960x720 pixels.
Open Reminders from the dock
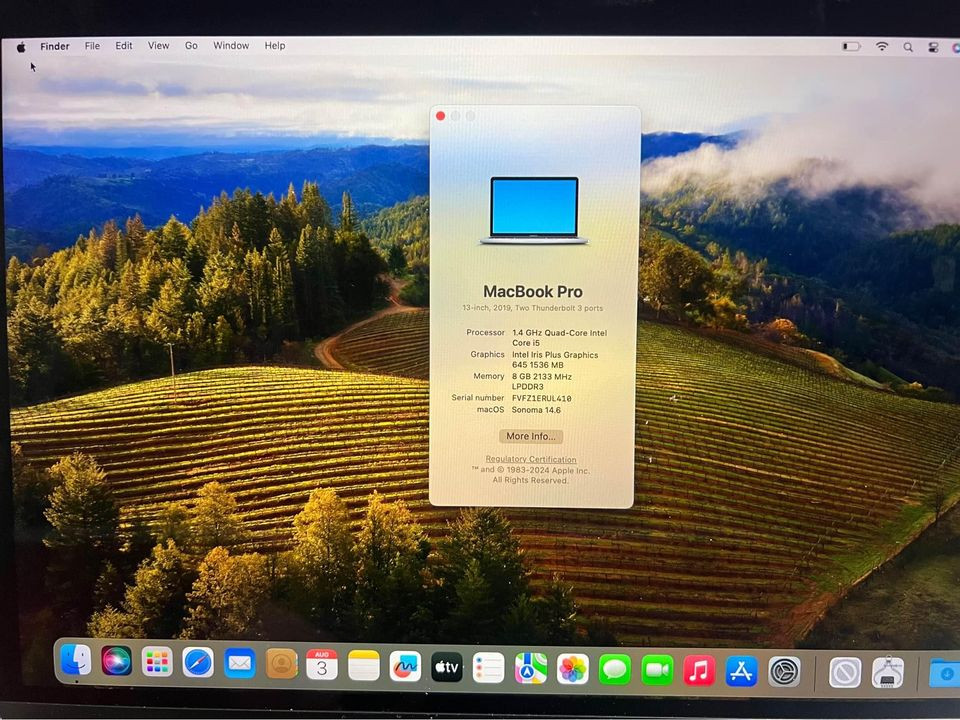pos(489,667)
